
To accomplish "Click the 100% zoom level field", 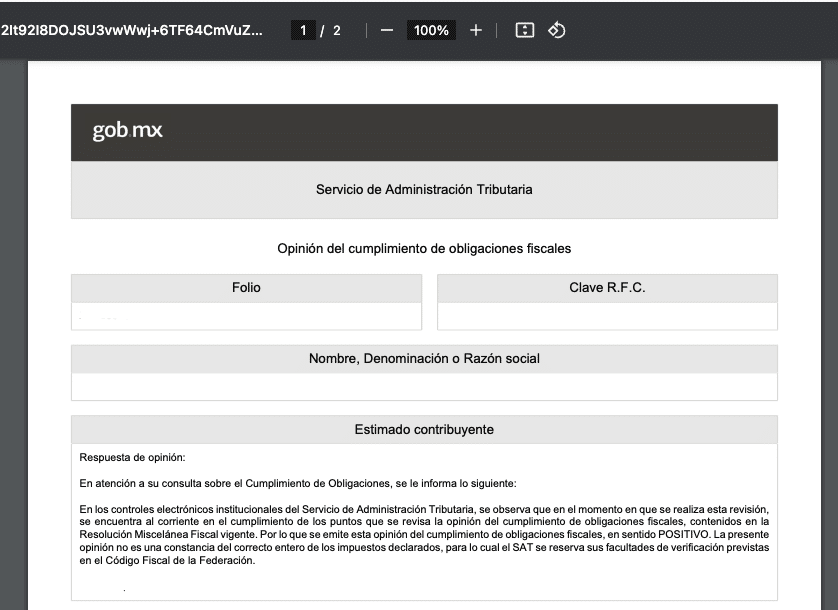I will click(431, 30).
